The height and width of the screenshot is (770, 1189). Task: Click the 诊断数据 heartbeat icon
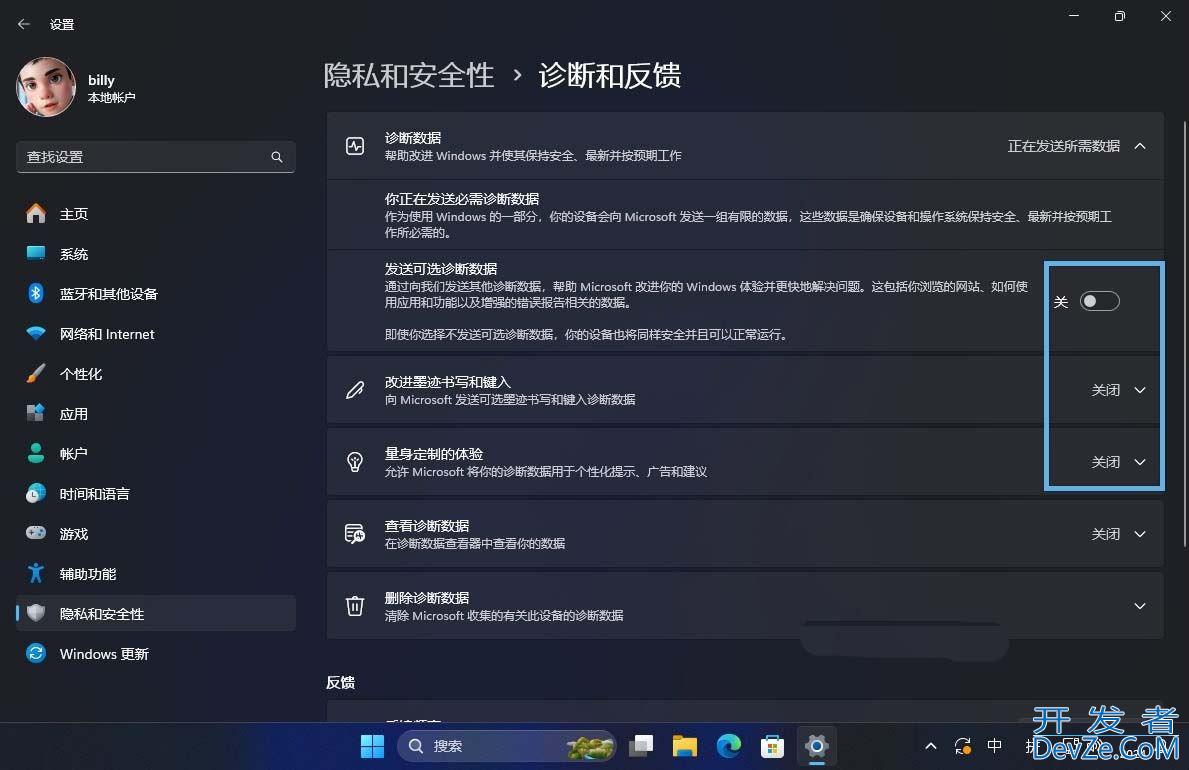(x=355, y=146)
